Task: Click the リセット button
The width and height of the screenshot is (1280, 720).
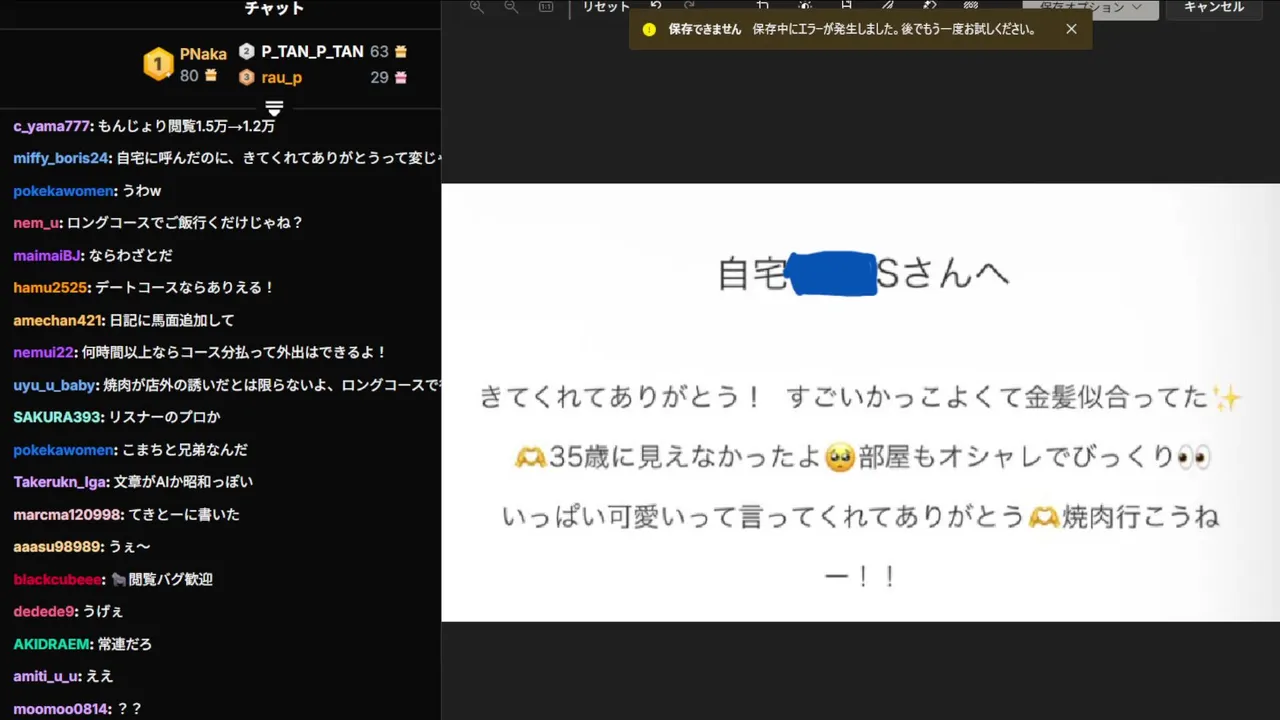Action: tap(606, 7)
